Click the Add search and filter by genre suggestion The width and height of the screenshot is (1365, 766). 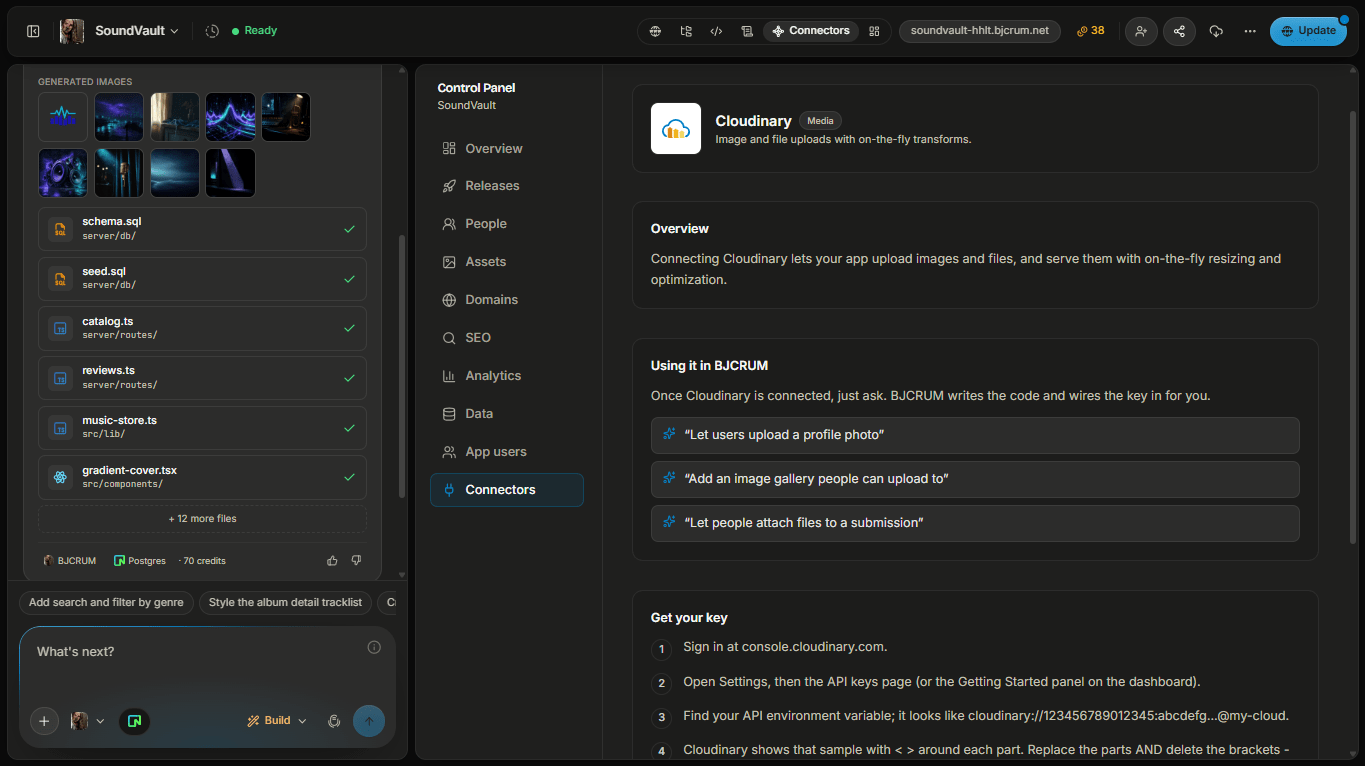106,603
